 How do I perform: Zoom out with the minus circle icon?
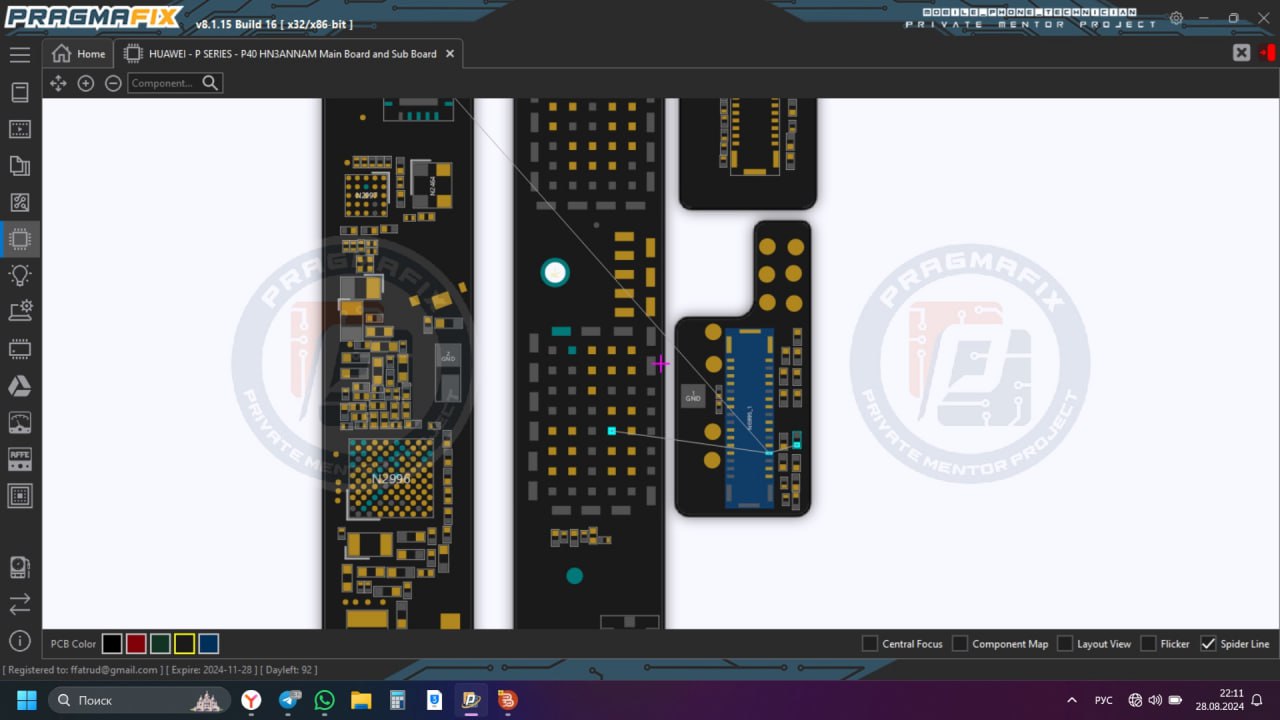pos(113,83)
